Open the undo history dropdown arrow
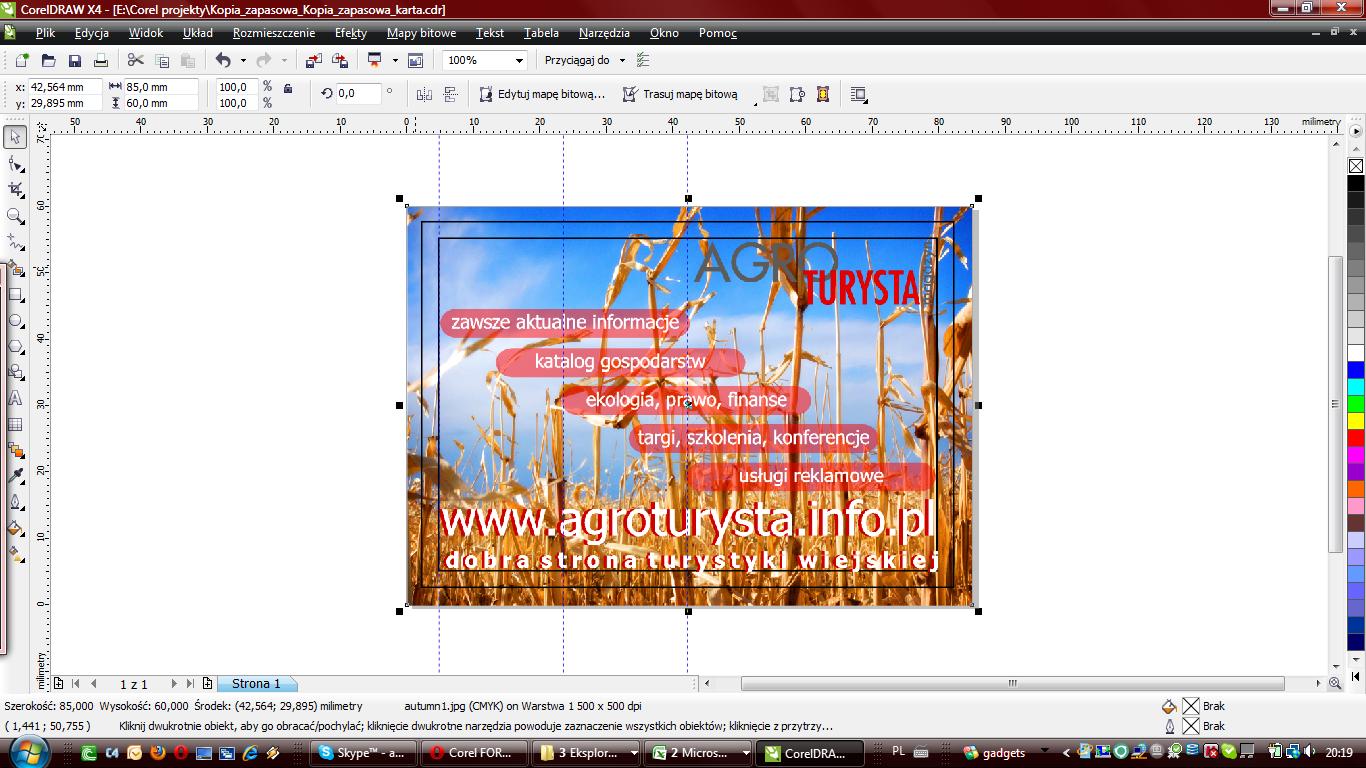The height and width of the screenshot is (768, 1366). 243,60
